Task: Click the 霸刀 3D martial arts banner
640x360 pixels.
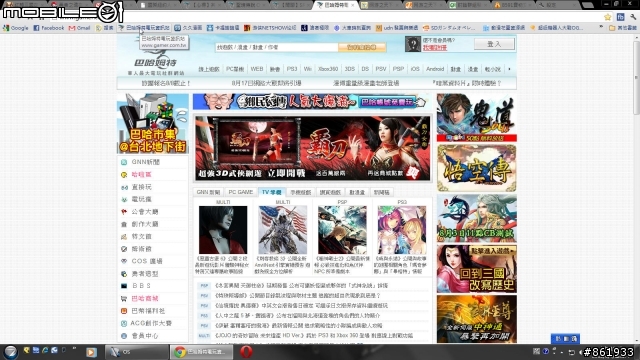Action: [x=313, y=148]
